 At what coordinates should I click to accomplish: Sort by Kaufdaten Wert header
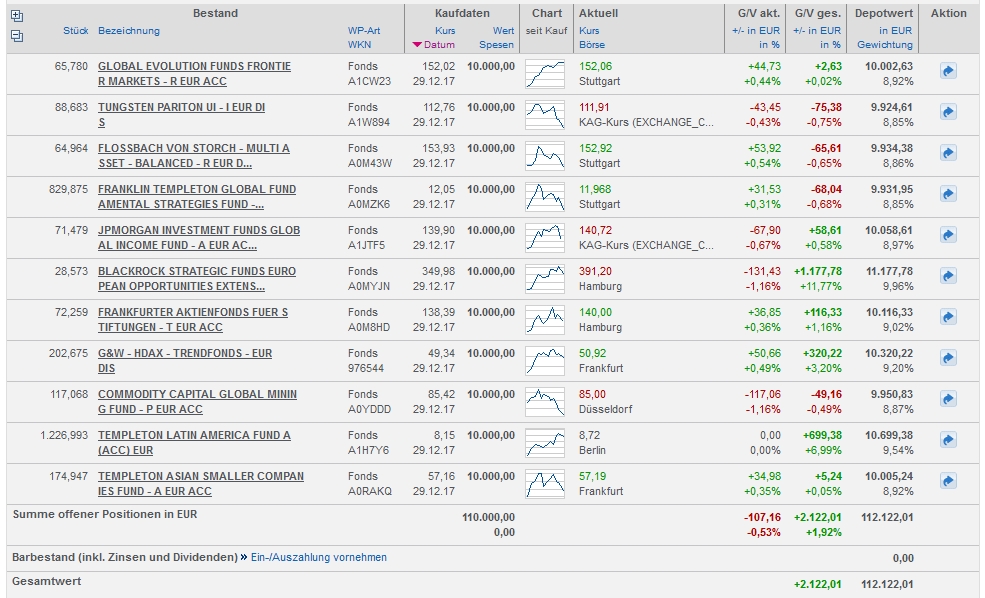coord(503,30)
